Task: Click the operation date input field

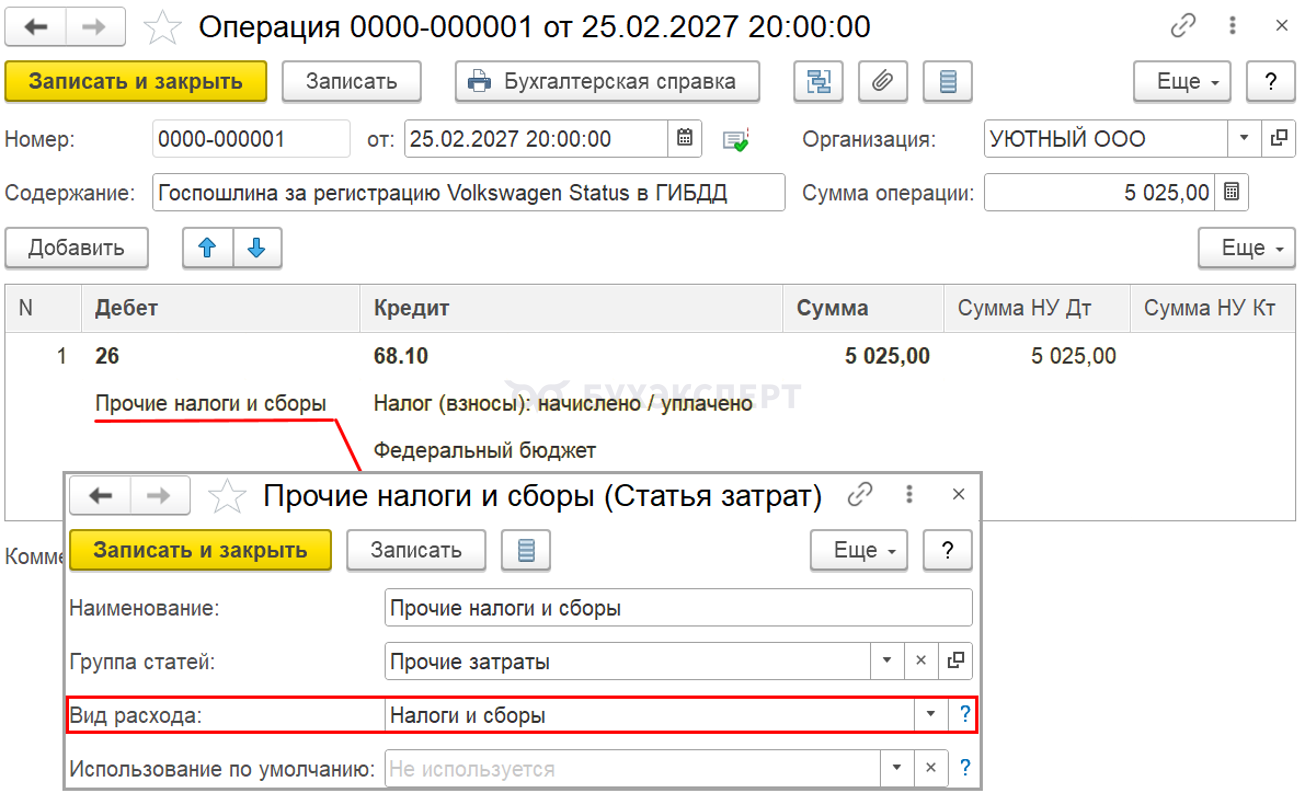Action: [536, 139]
